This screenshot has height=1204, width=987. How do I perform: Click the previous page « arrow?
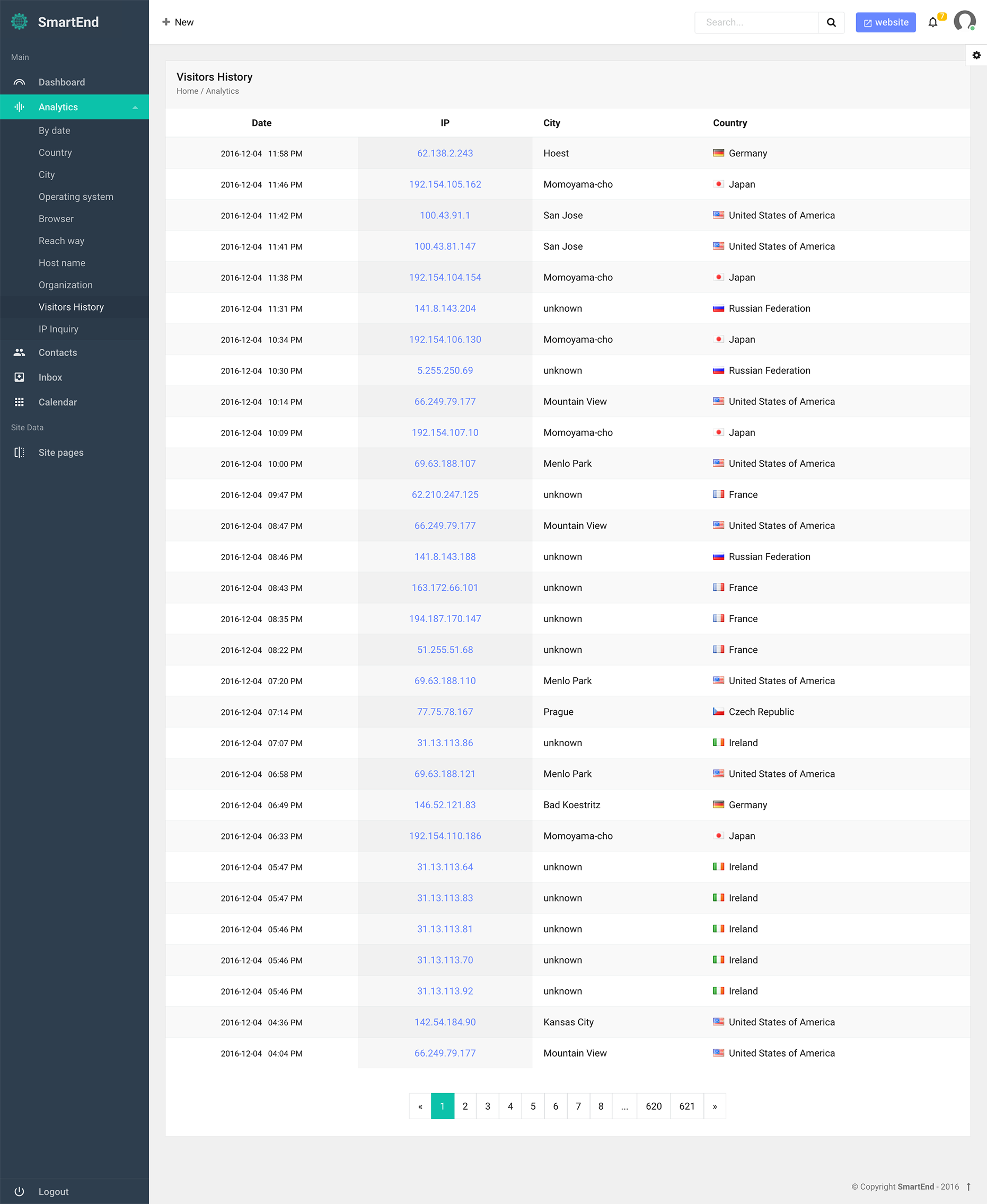point(420,1106)
